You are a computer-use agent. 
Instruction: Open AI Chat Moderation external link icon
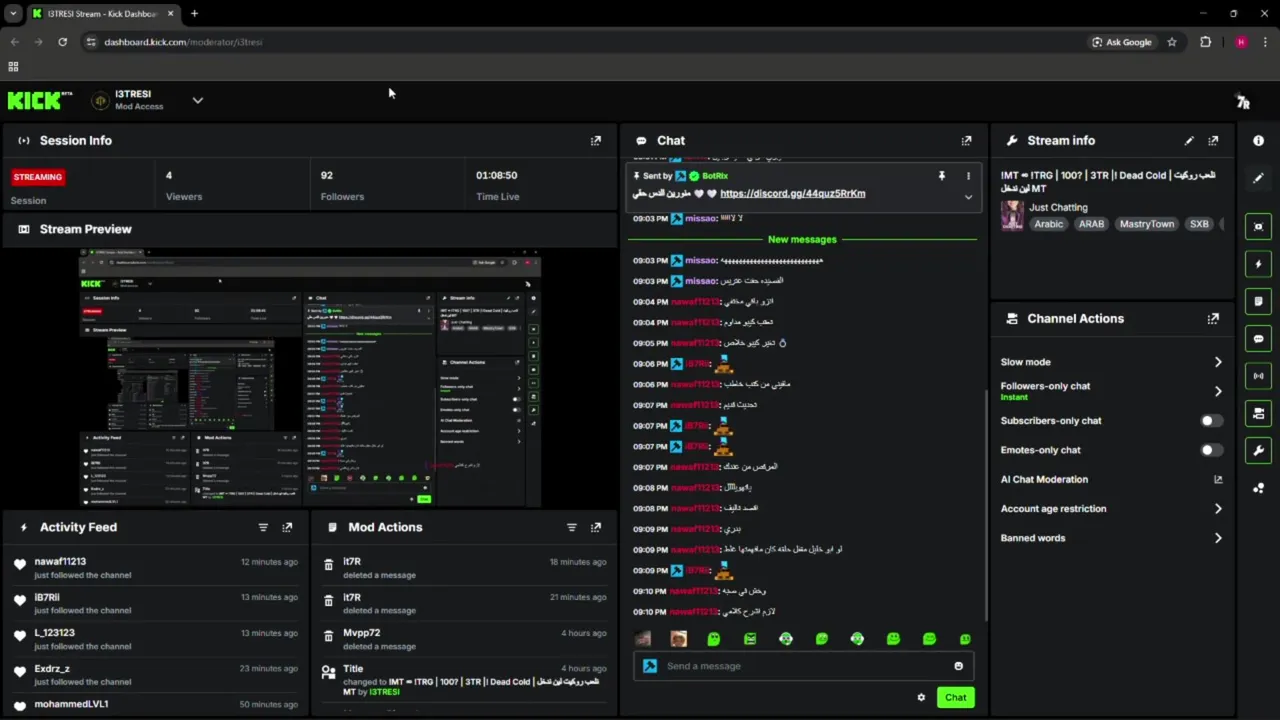(1218, 480)
